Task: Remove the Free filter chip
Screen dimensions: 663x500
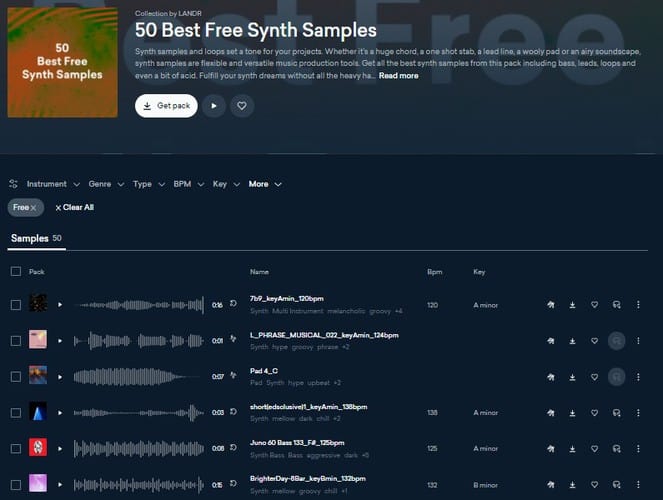Action: (x=33, y=208)
